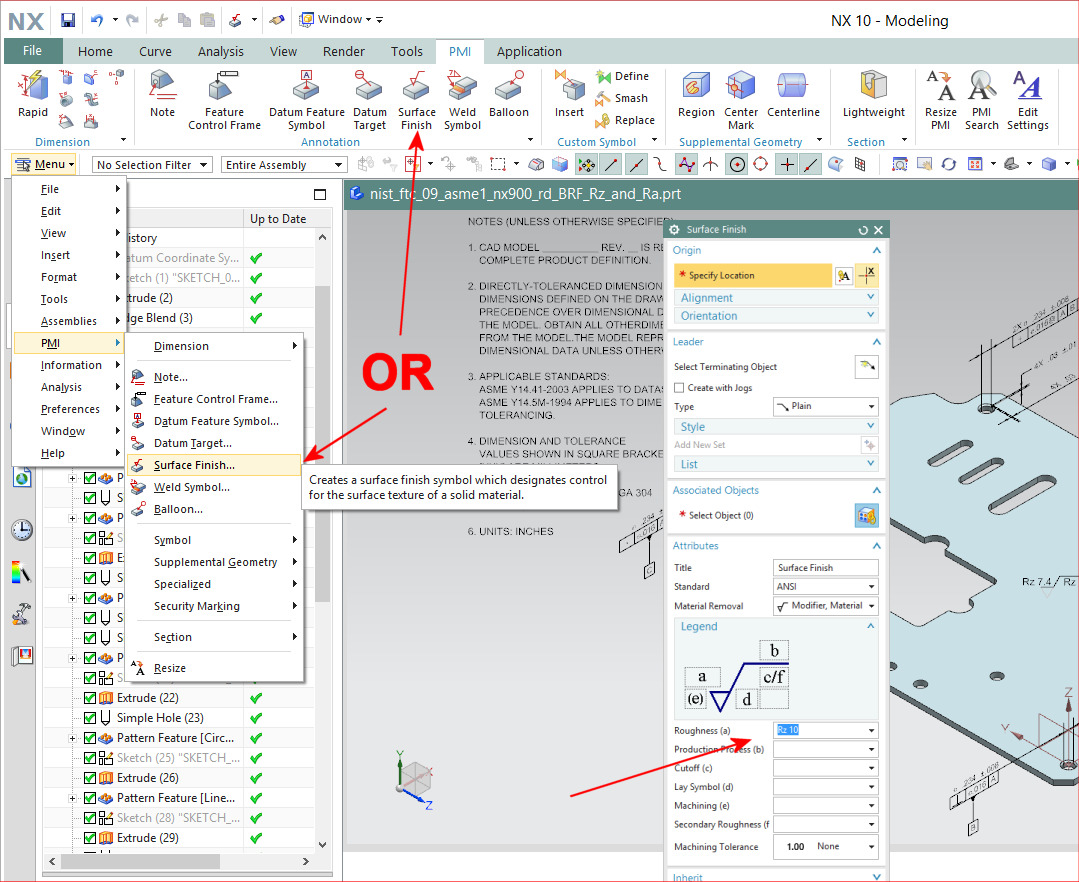This screenshot has height=882, width=1079.
Task: Click Smash custom symbol
Action: [x=622, y=98]
